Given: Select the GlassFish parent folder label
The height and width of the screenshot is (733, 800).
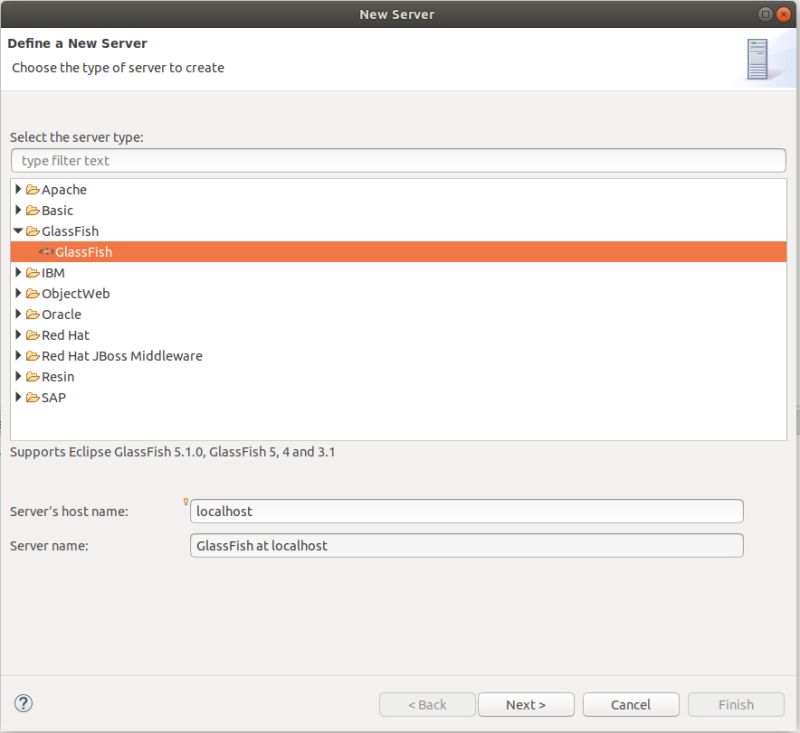Looking at the screenshot, I should [x=70, y=232].
